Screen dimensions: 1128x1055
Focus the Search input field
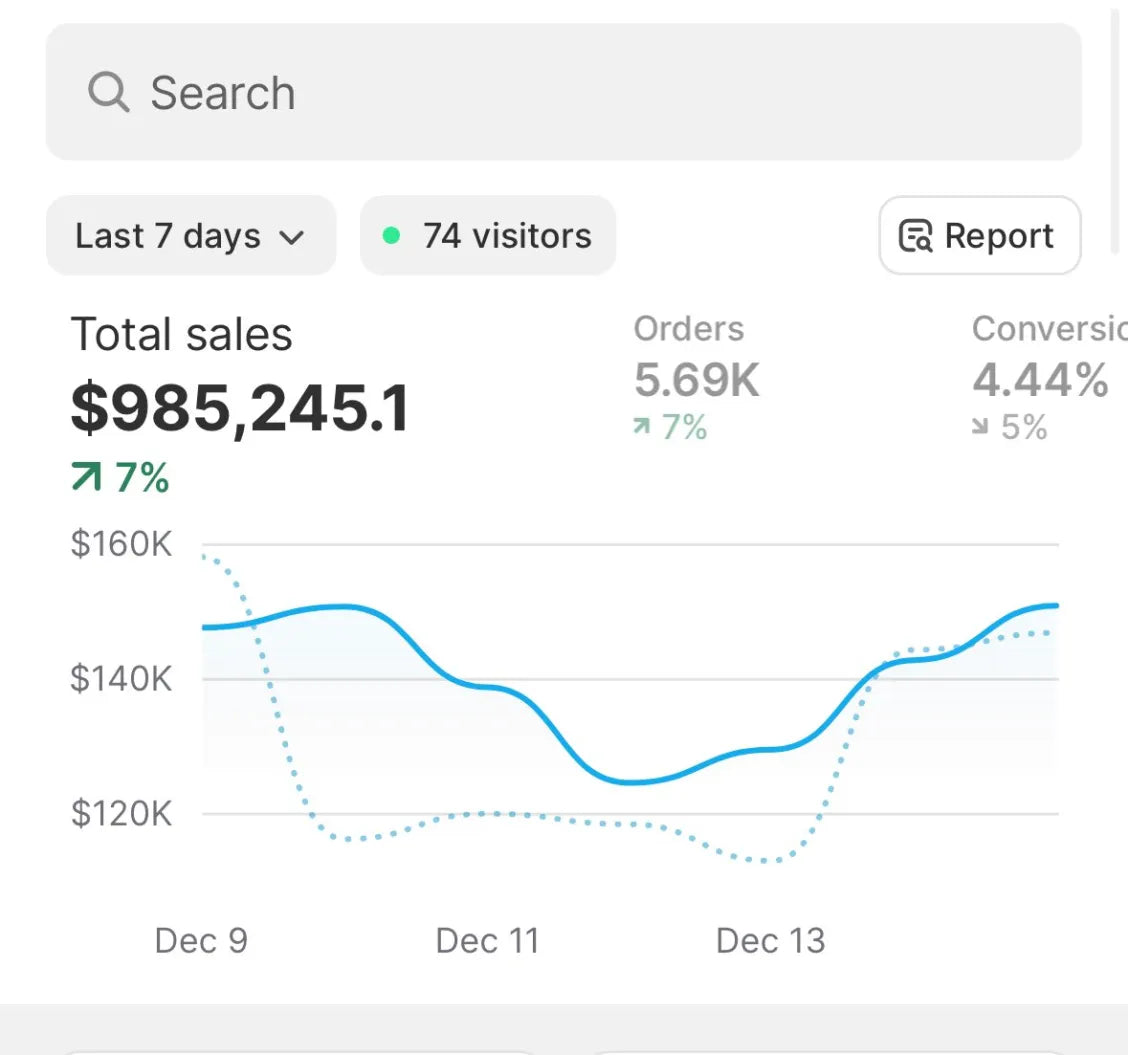coord(600,93)
